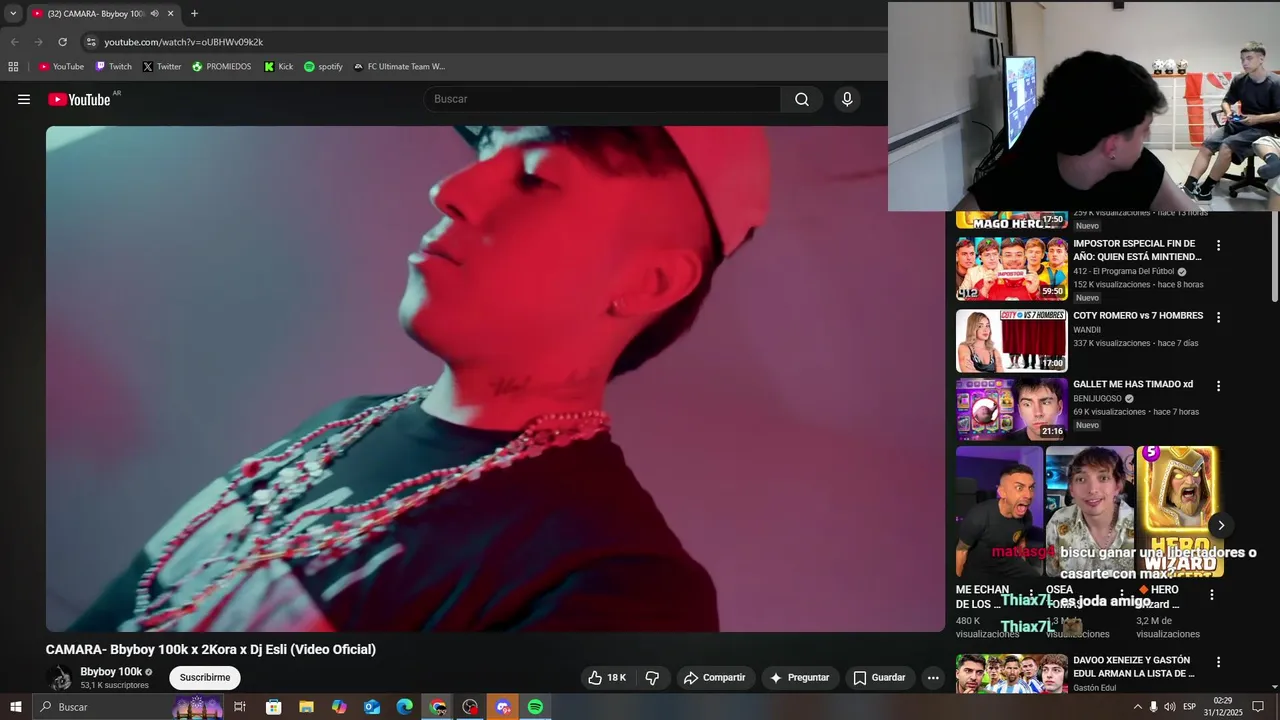Screen dimensions: 1280x720
Task: Open COTY ROMERO vs 7 HOMBRES title
Action: tap(1138, 316)
